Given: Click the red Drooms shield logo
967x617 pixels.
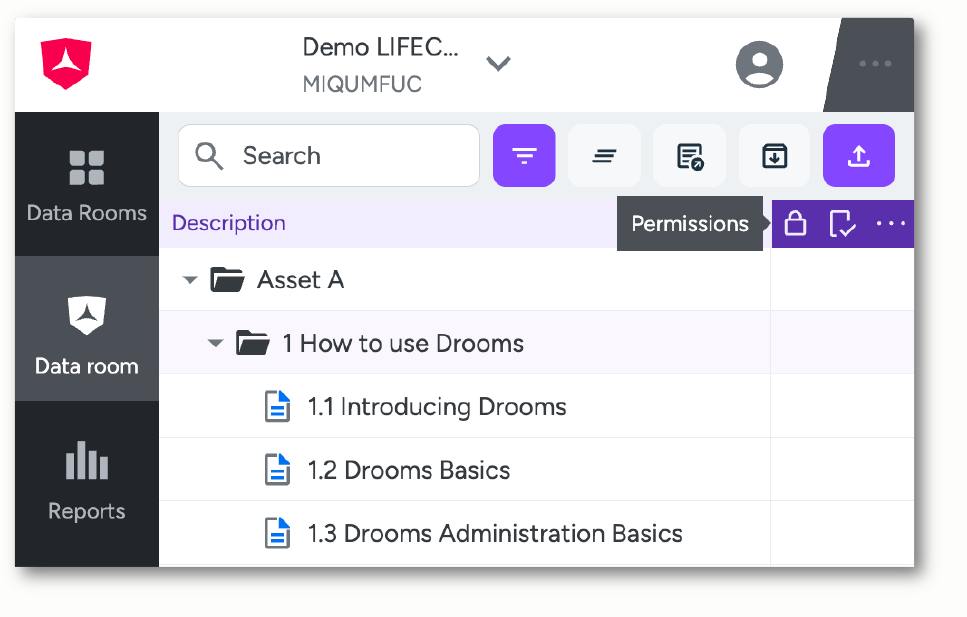Looking at the screenshot, I should coord(66,63).
